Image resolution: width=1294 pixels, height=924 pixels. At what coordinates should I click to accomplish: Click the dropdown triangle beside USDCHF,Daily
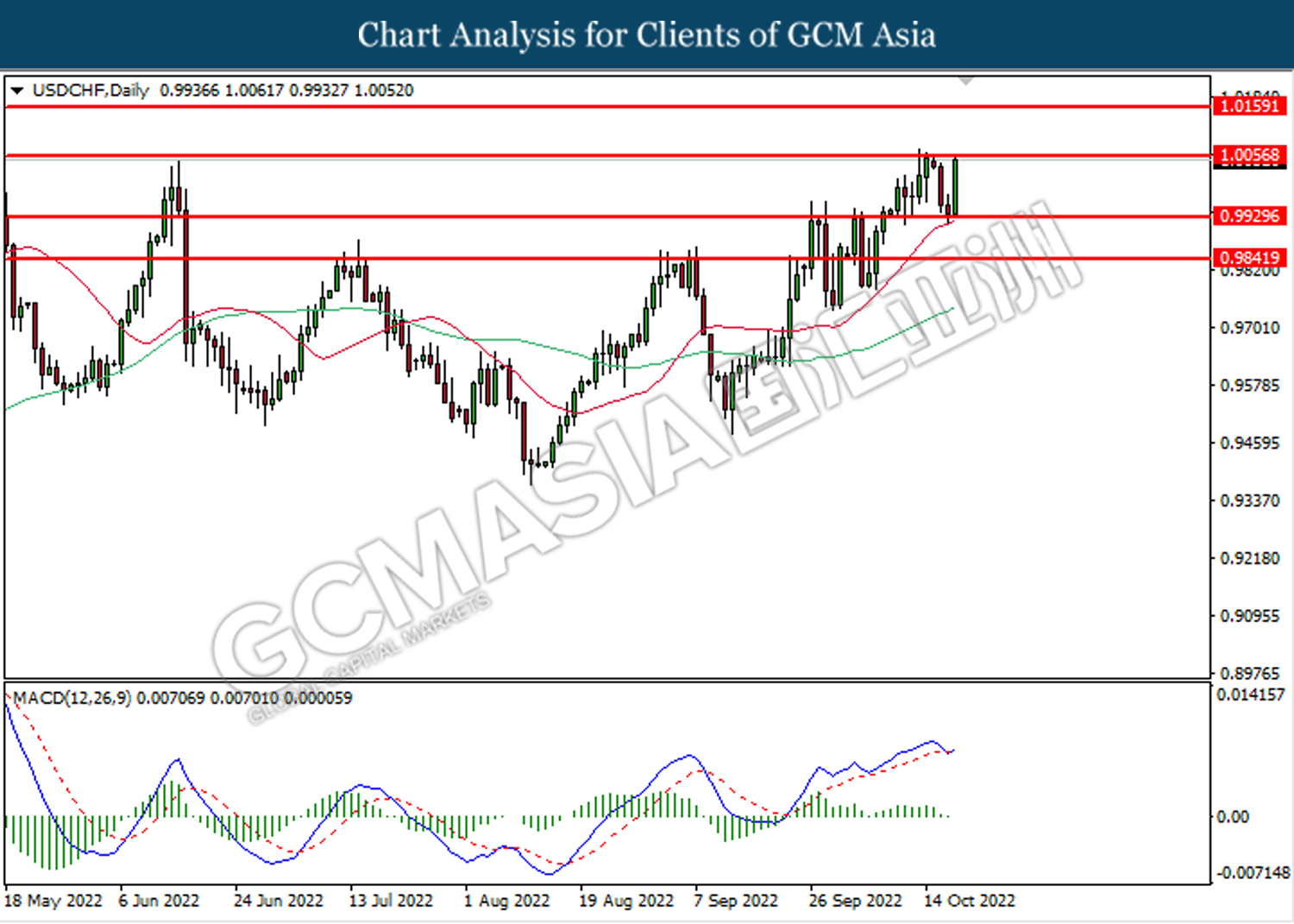17,91
